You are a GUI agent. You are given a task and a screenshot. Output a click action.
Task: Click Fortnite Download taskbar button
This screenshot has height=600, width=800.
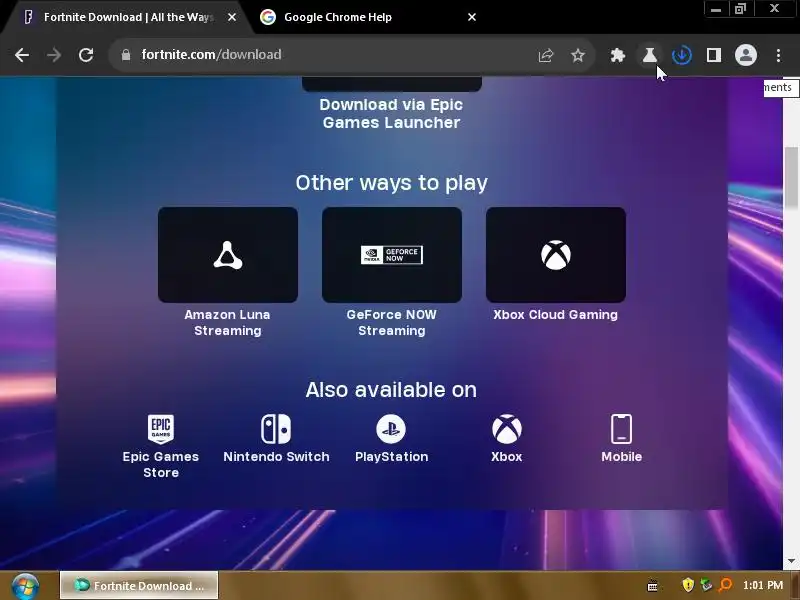pyautogui.click(x=139, y=585)
